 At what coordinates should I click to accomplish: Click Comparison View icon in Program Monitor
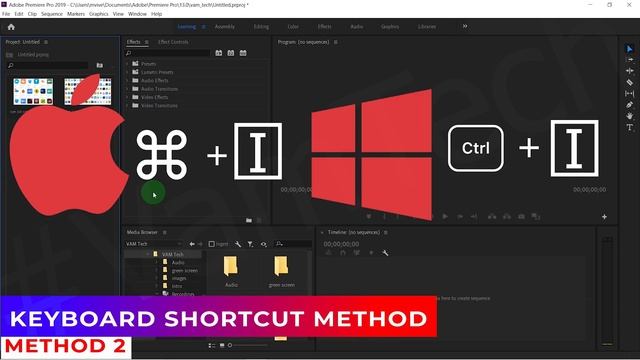pyautogui.click(x=536, y=216)
